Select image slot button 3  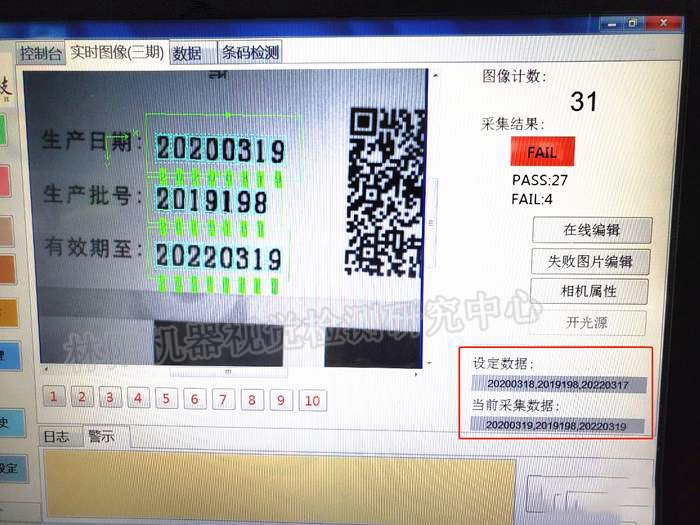[x=109, y=398]
